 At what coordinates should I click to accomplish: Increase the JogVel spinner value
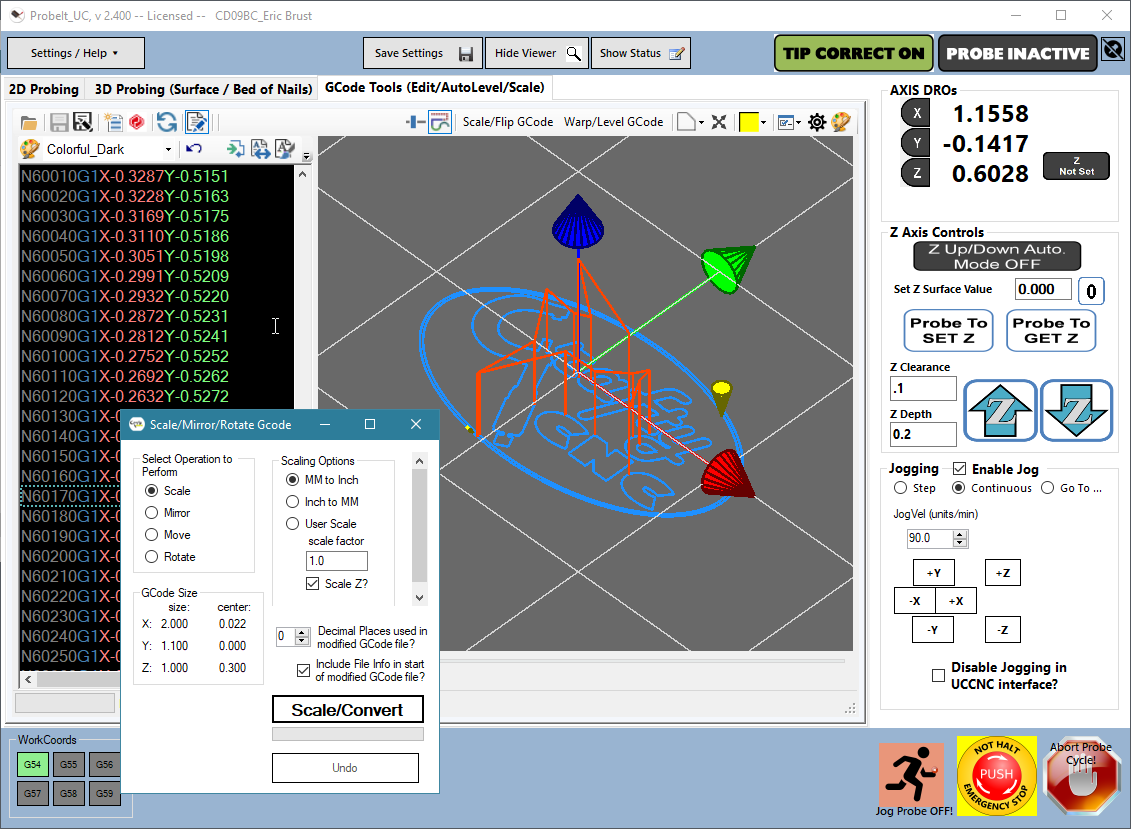pyautogui.click(x=959, y=535)
